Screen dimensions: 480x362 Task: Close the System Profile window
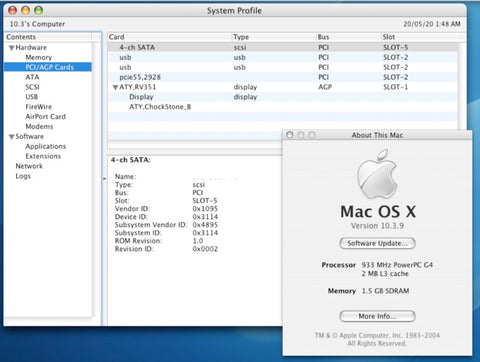(12, 10)
